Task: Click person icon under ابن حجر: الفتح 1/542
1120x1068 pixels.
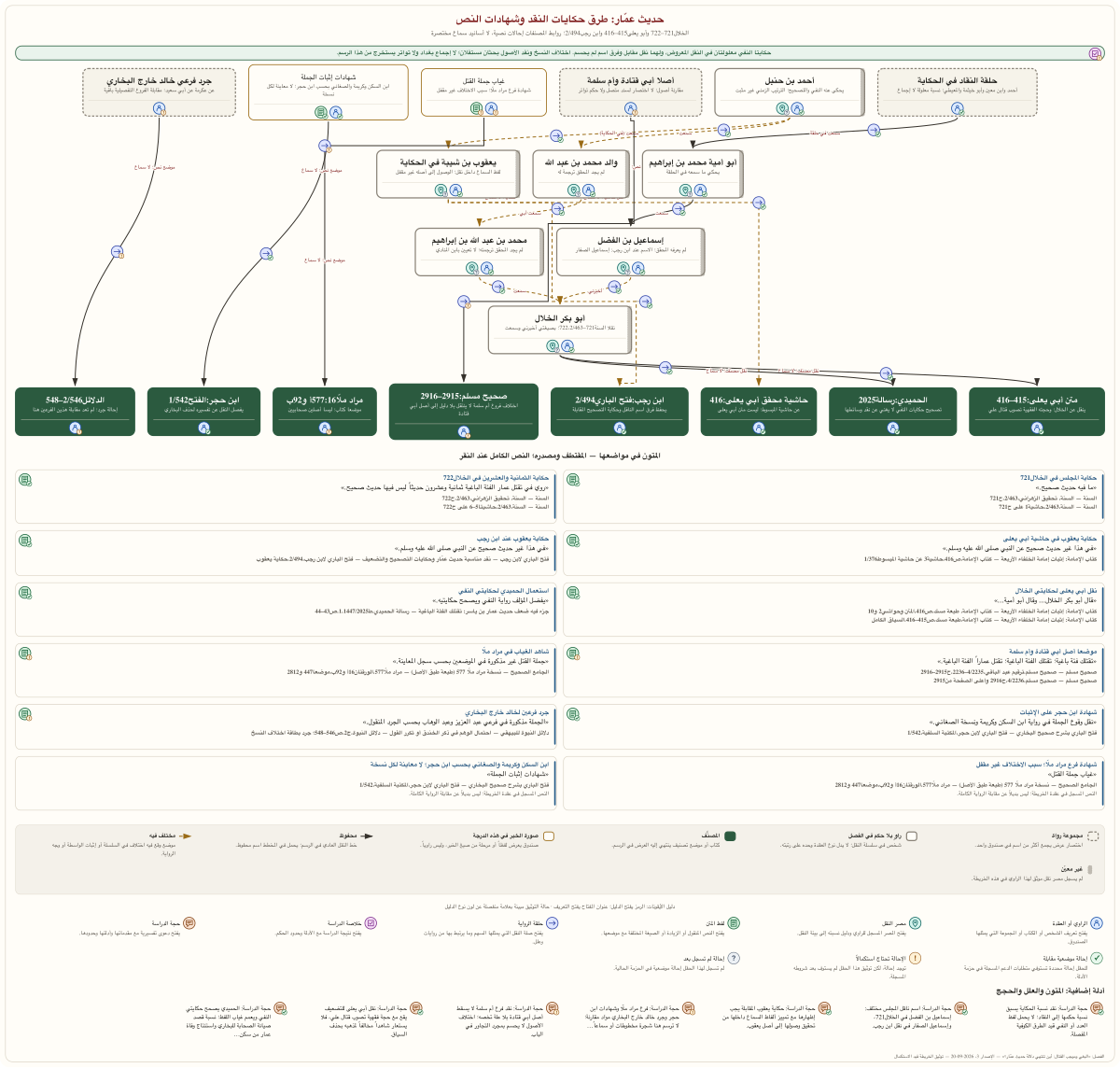Action: coord(203,428)
